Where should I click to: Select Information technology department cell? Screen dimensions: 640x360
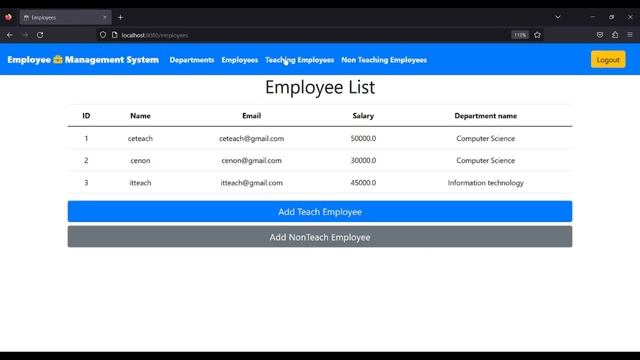click(x=486, y=182)
